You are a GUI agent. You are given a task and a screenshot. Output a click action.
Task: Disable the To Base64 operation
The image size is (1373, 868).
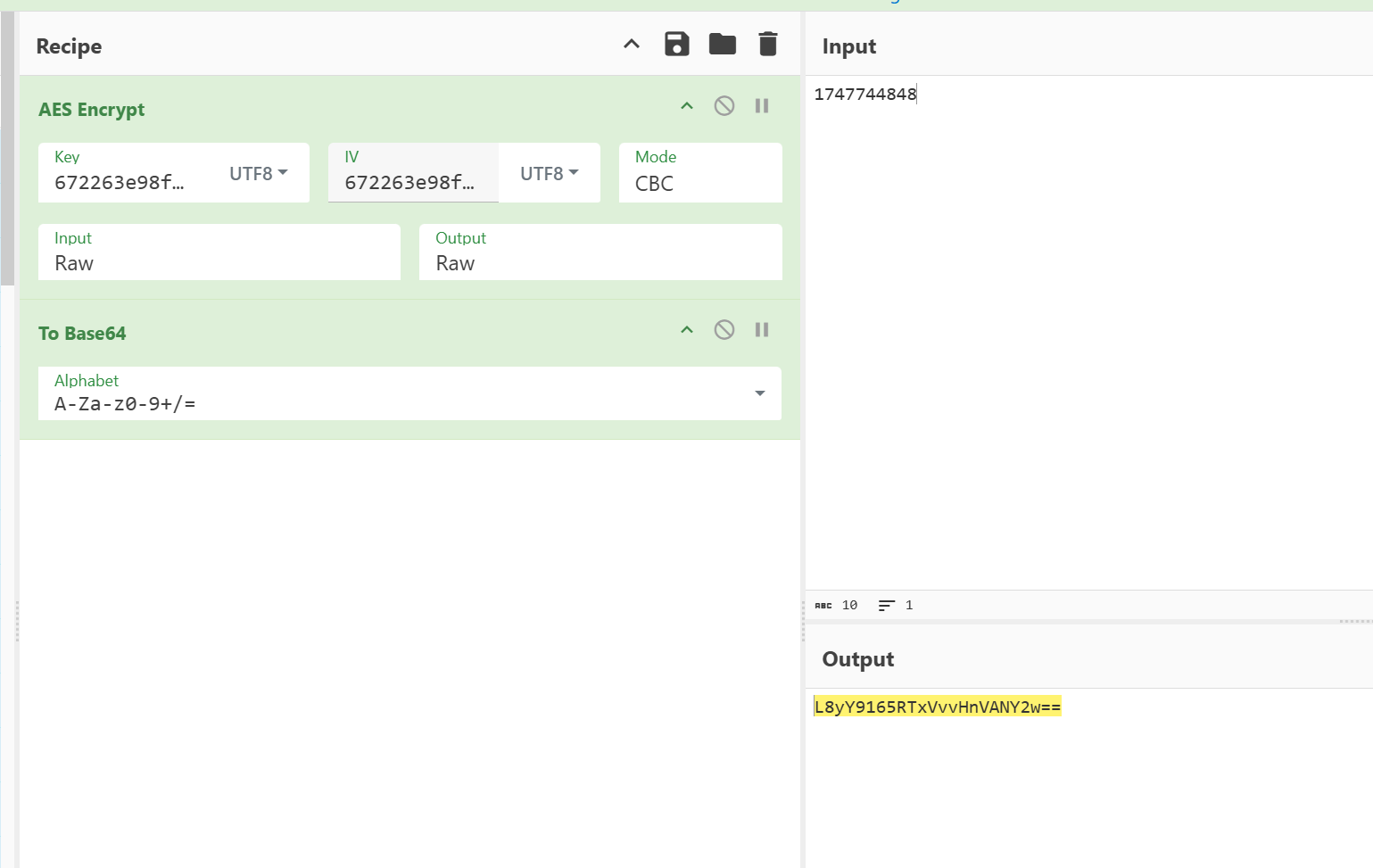[724, 330]
